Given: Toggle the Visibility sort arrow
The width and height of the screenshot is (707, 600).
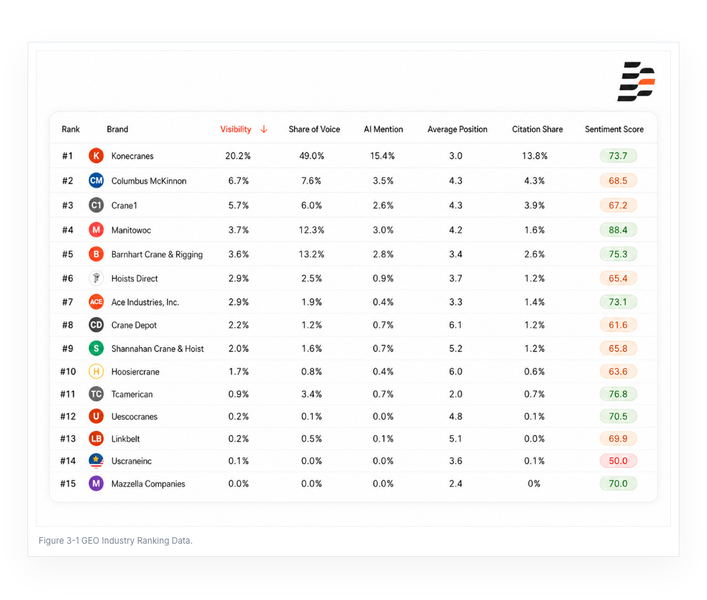Looking at the screenshot, I should [x=264, y=129].
